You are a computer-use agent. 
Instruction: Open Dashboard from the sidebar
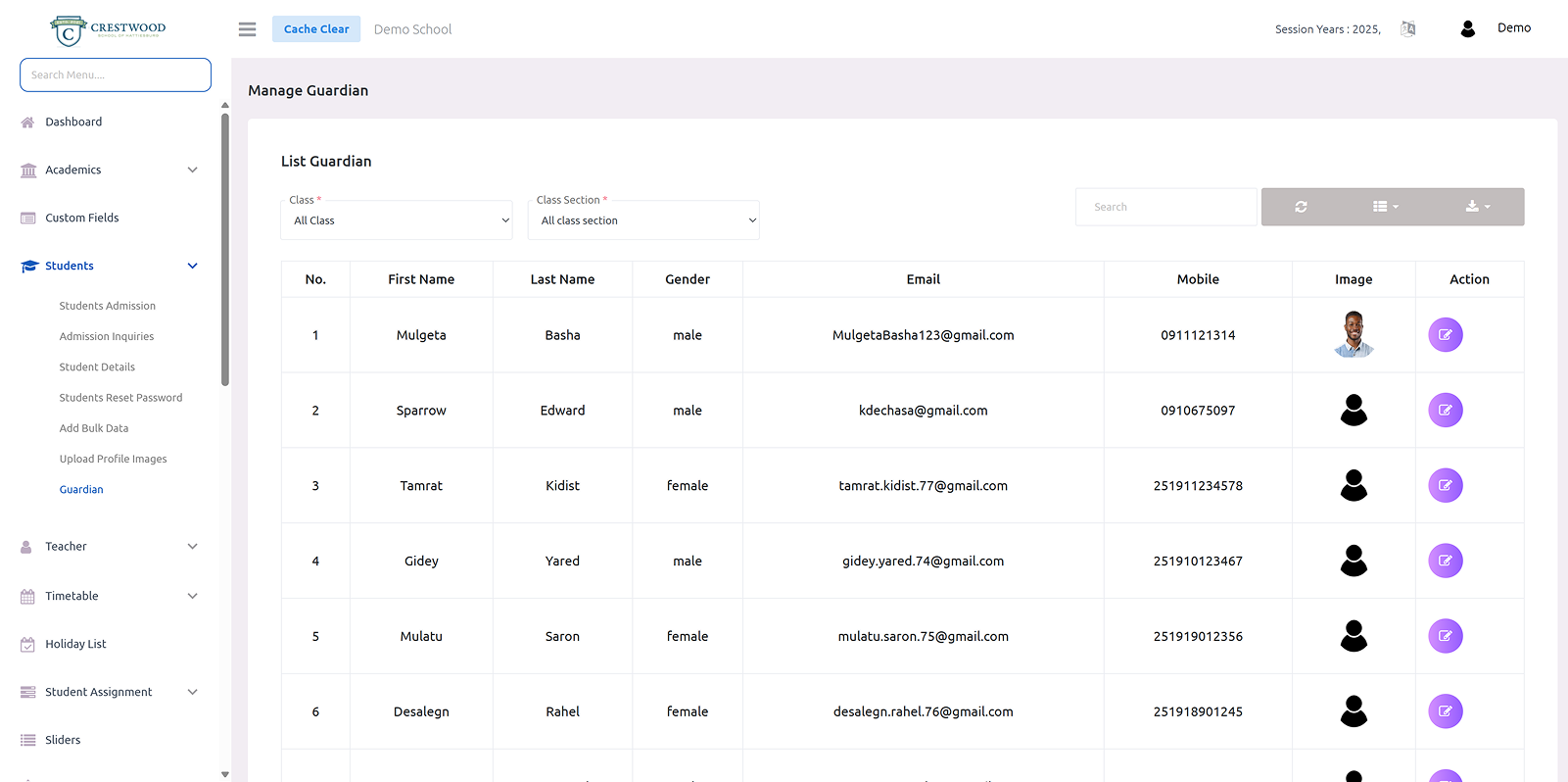click(73, 122)
